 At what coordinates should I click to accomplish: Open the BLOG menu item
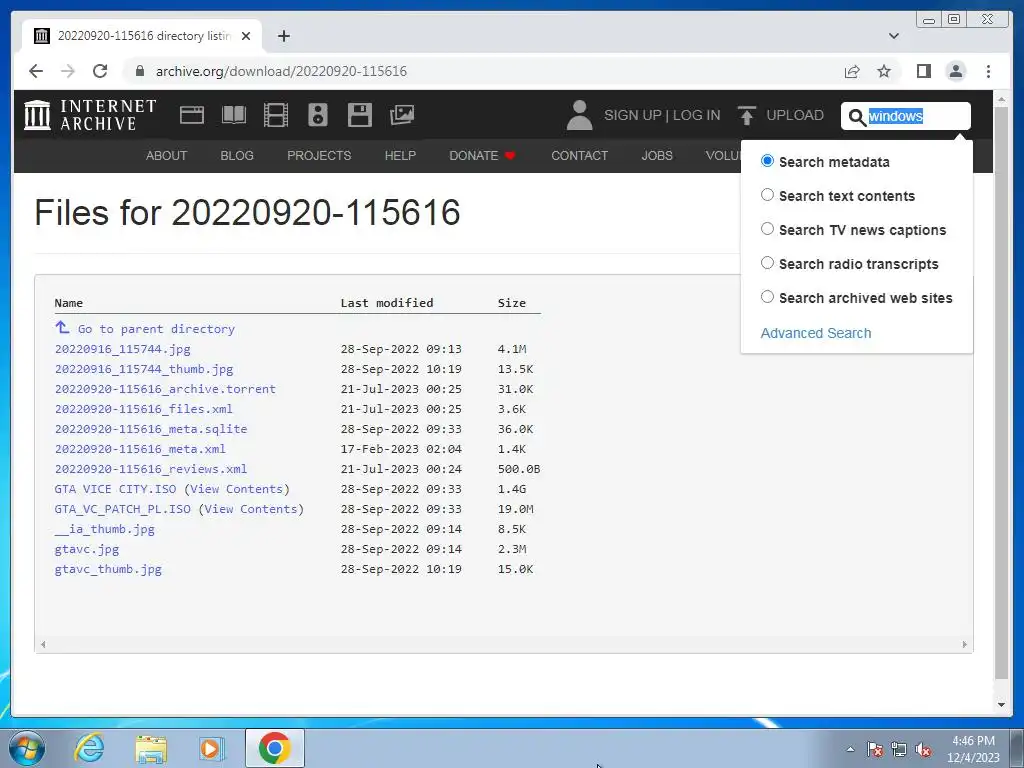pos(237,155)
